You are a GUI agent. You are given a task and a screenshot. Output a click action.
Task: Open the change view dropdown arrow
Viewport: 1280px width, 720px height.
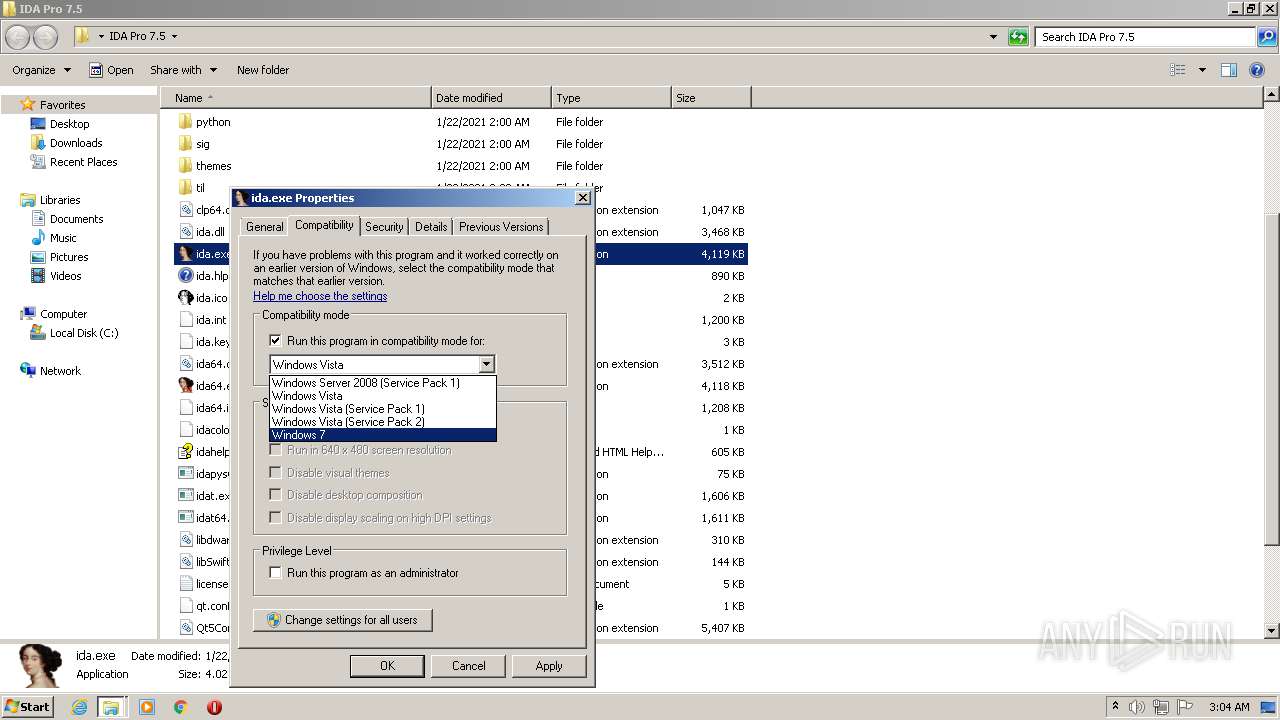click(x=1202, y=70)
